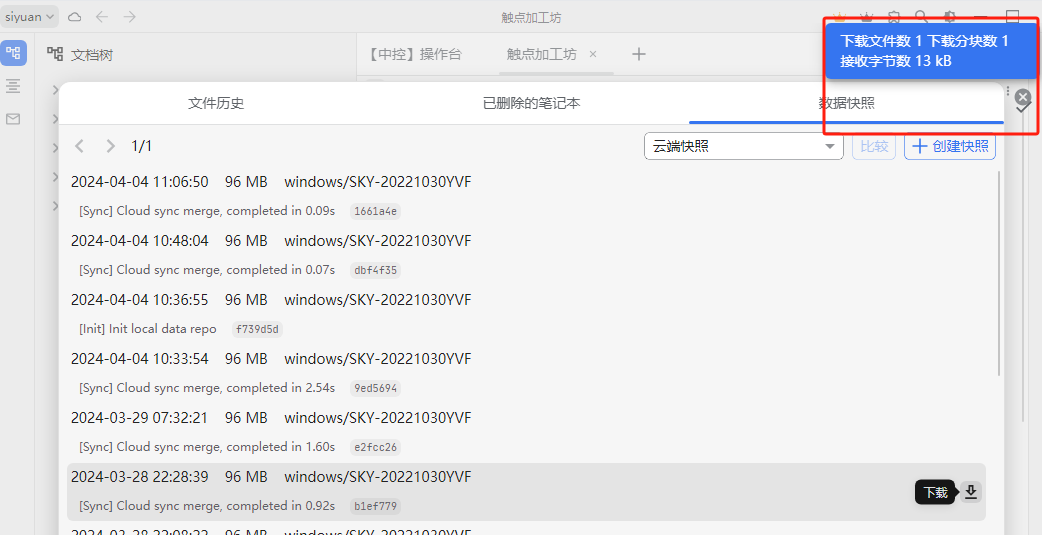Click the Init local data repo message
1042x535 pixels.
click(x=148, y=329)
